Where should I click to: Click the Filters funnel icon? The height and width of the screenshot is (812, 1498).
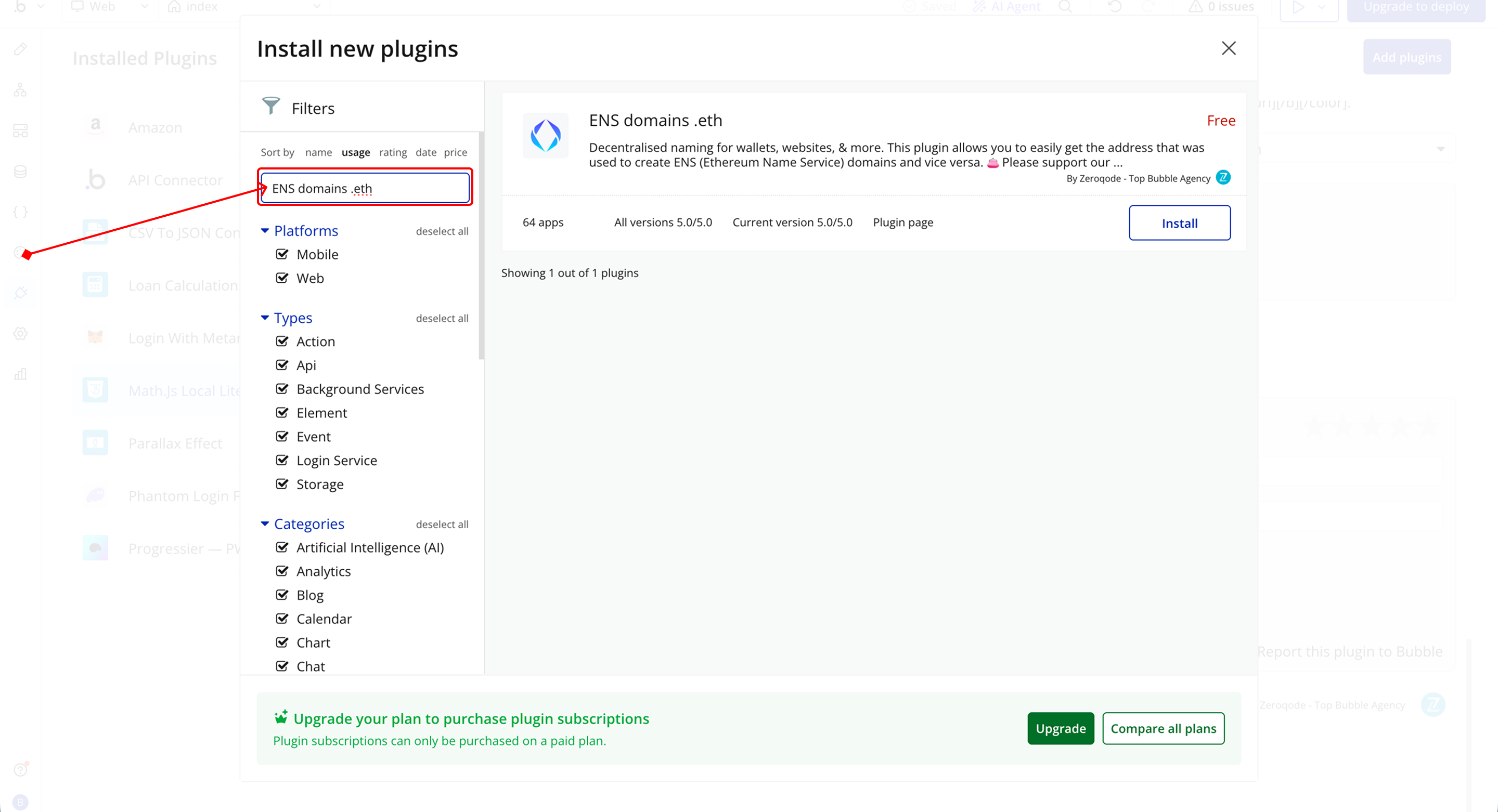271,107
